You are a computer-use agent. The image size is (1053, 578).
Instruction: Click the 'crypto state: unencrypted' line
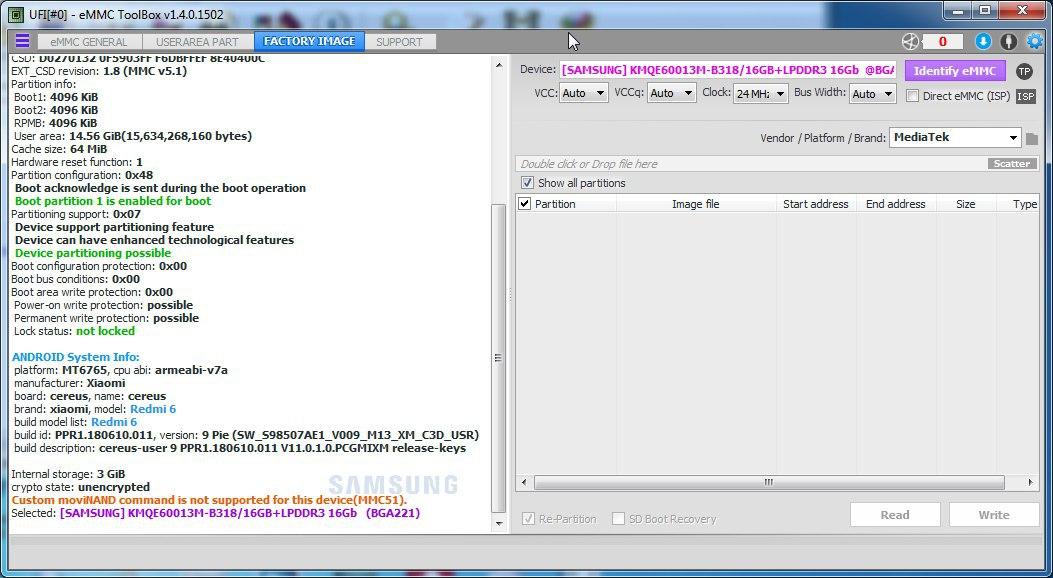[81, 487]
